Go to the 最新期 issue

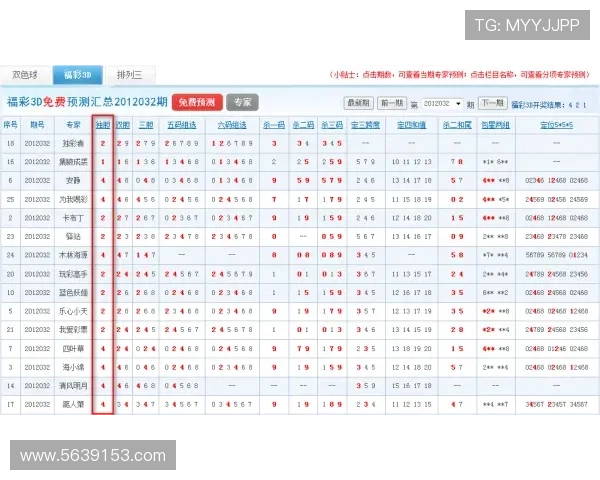(x=358, y=103)
